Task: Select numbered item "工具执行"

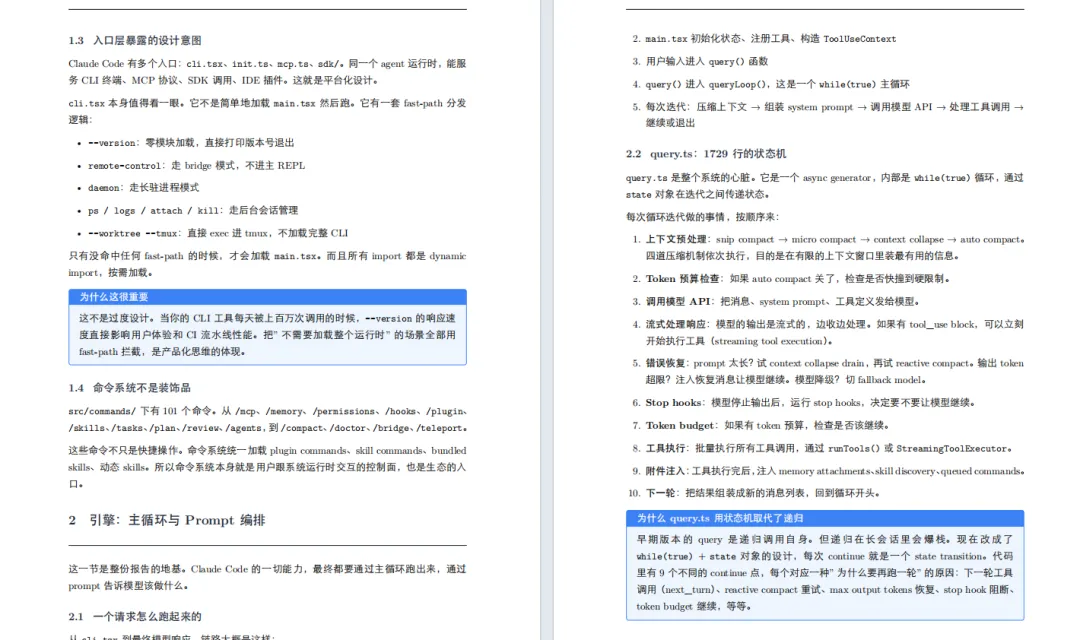Action: pos(822,448)
